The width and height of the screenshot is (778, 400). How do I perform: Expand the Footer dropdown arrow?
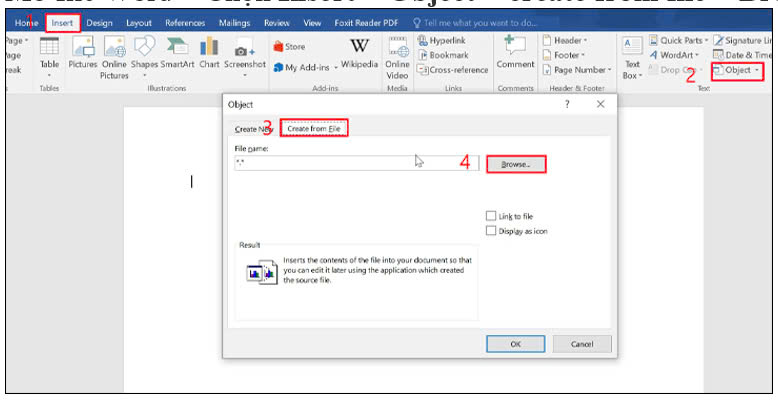tap(583, 55)
